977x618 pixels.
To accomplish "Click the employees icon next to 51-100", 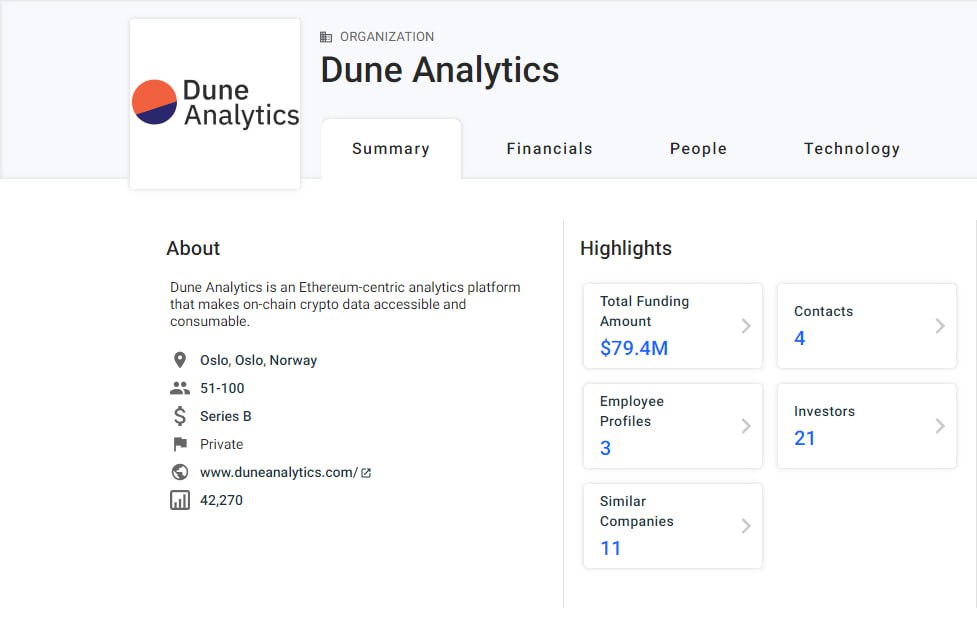I will click(181, 388).
